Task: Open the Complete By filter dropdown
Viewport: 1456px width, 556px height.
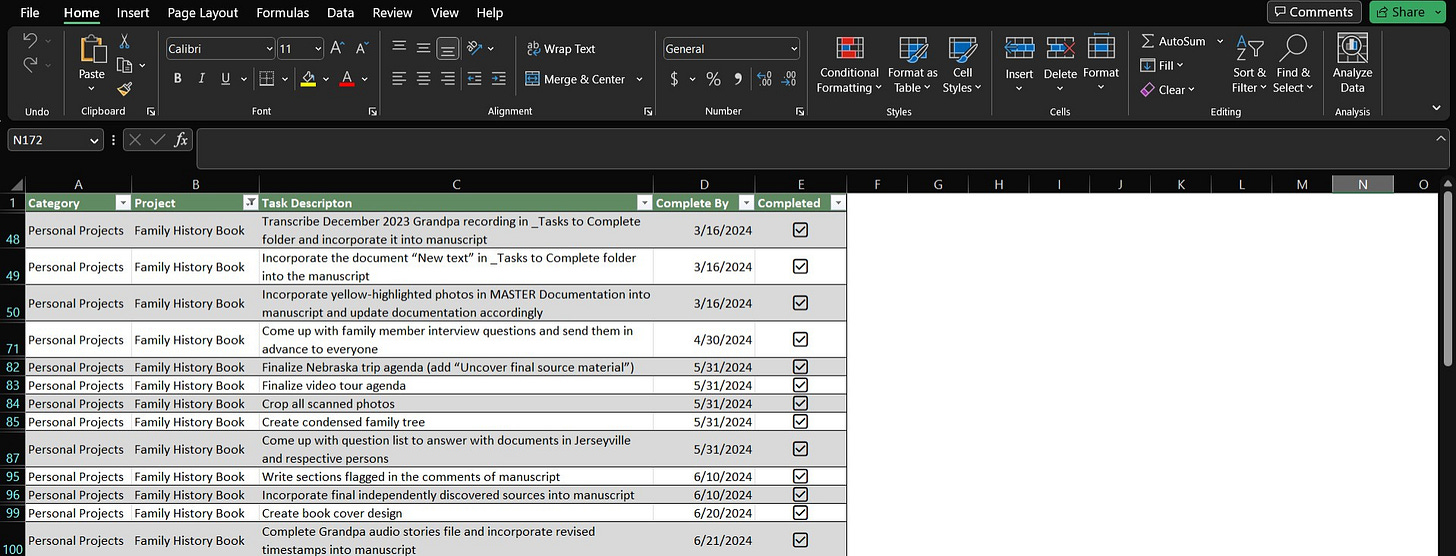Action: pyautogui.click(x=745, y=203)
